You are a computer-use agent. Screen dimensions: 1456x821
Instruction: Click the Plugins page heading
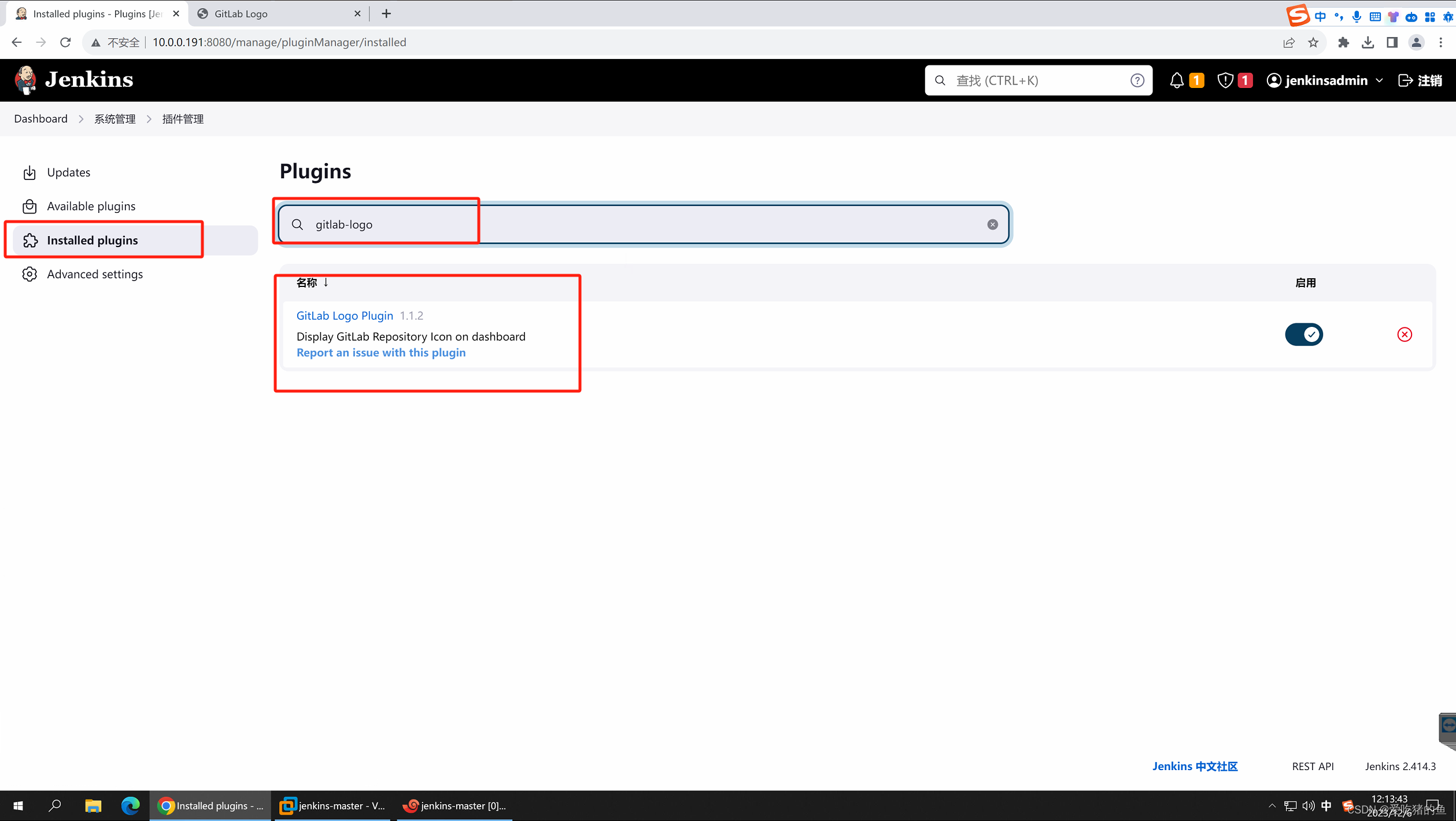coord(315,171)
